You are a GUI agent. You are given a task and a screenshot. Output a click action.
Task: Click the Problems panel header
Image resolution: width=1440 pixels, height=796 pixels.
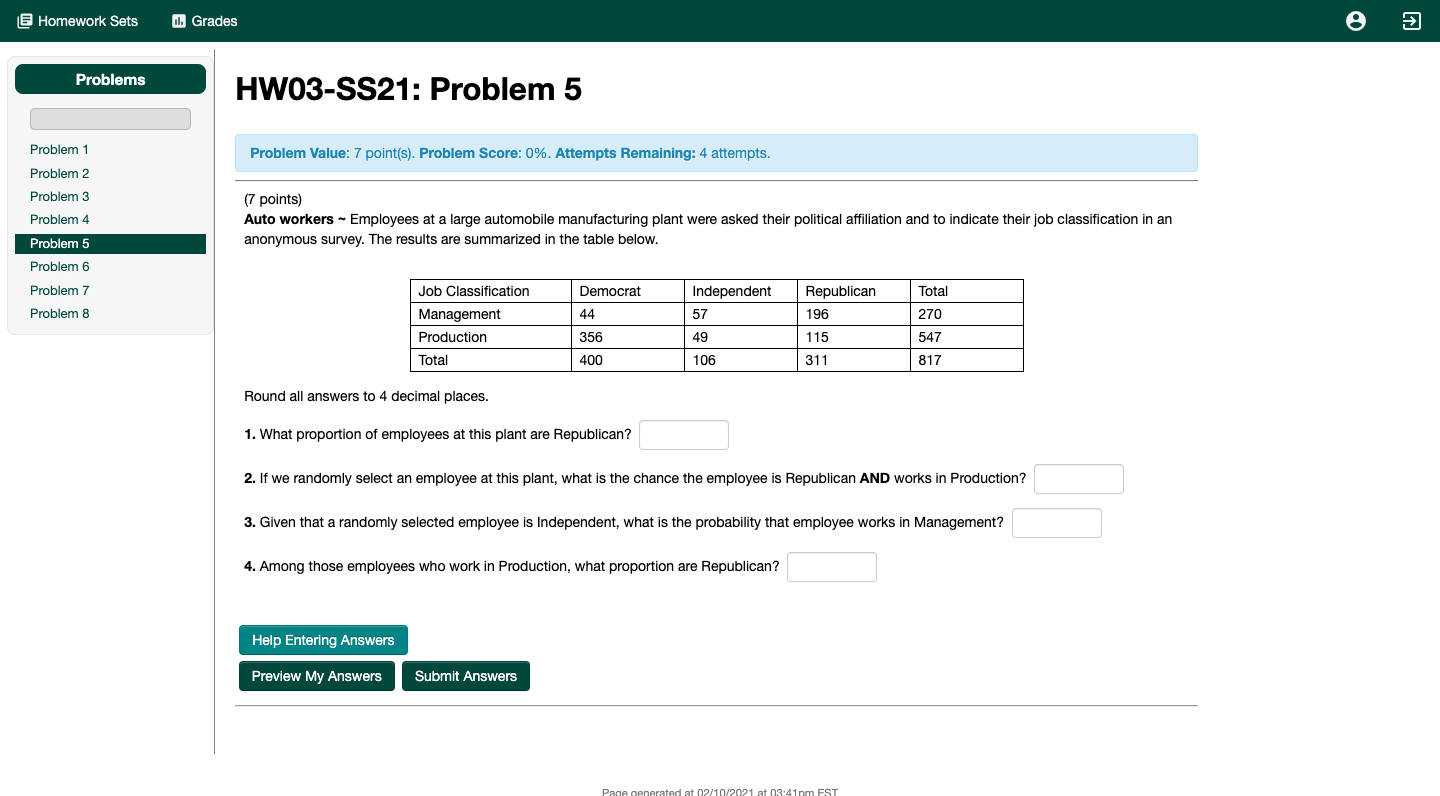110,79
